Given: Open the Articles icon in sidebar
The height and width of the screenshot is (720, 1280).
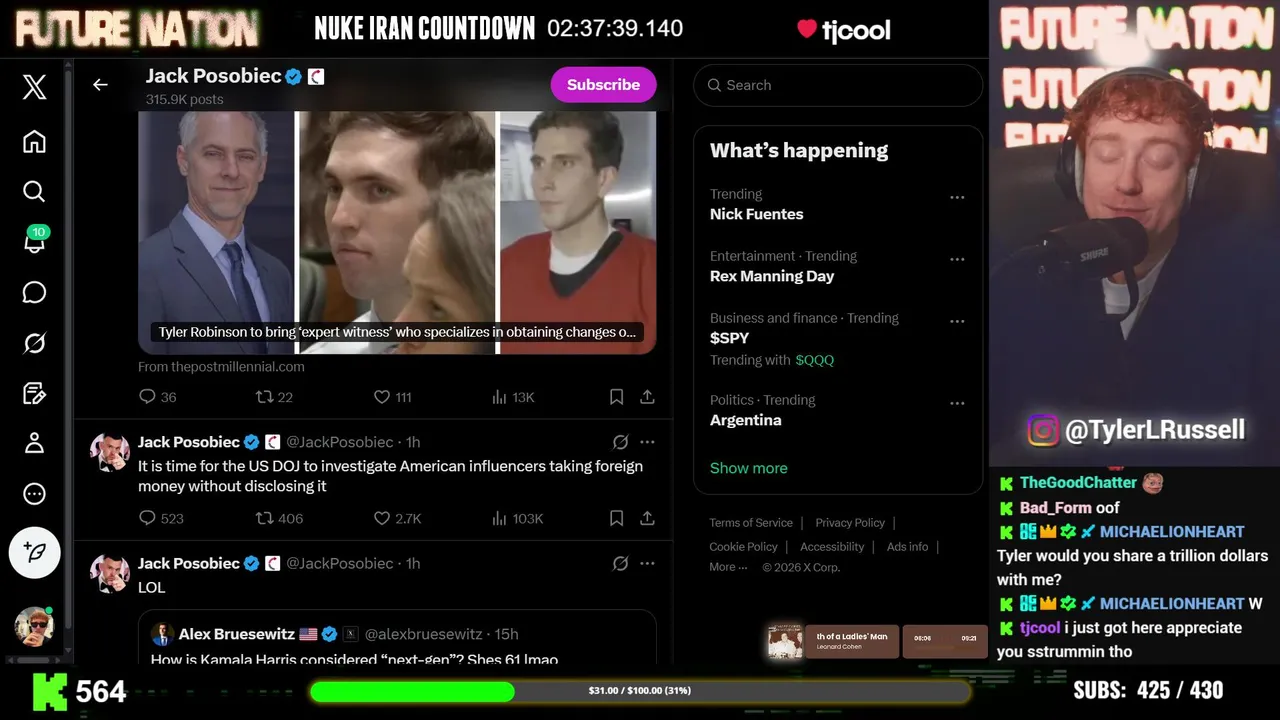Looking at the screenshot, I should point(34,393).
